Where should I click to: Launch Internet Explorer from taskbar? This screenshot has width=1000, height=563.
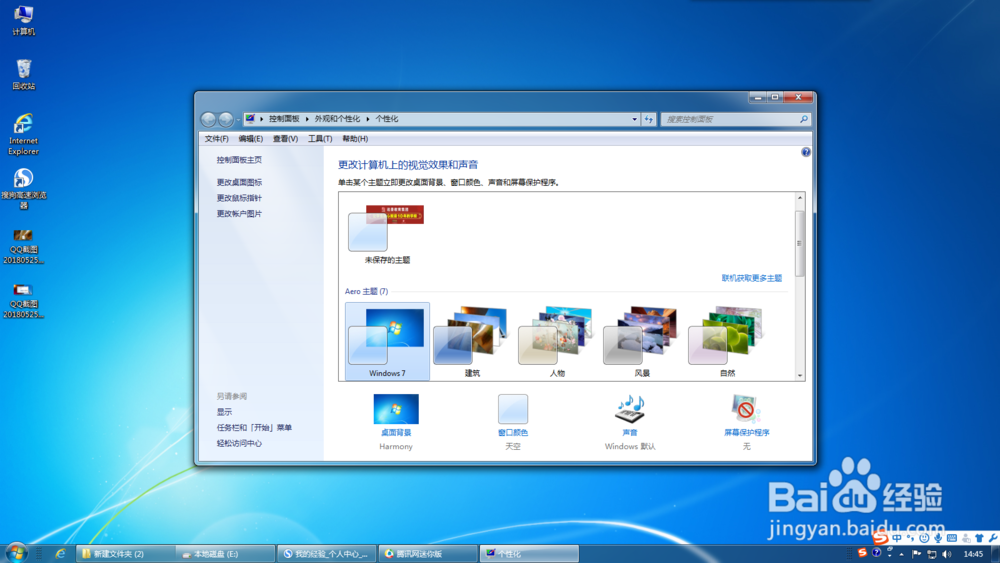point(60,553)
